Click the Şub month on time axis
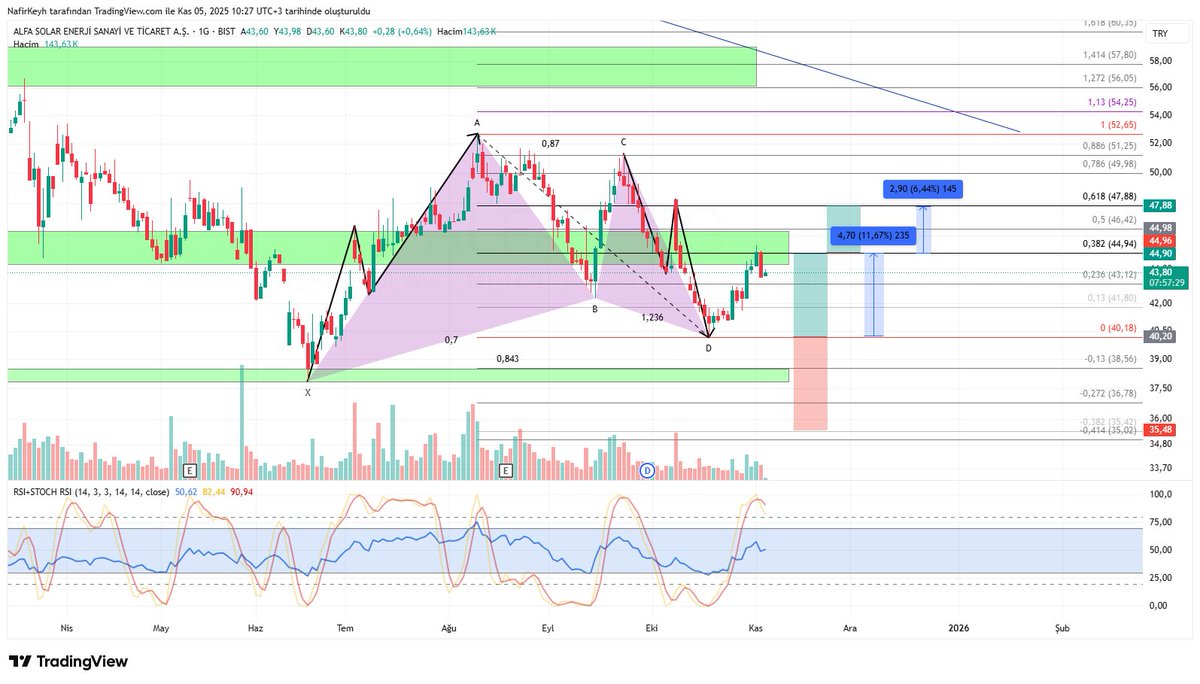This screenshot has width=1200, height=684. 1062,629
